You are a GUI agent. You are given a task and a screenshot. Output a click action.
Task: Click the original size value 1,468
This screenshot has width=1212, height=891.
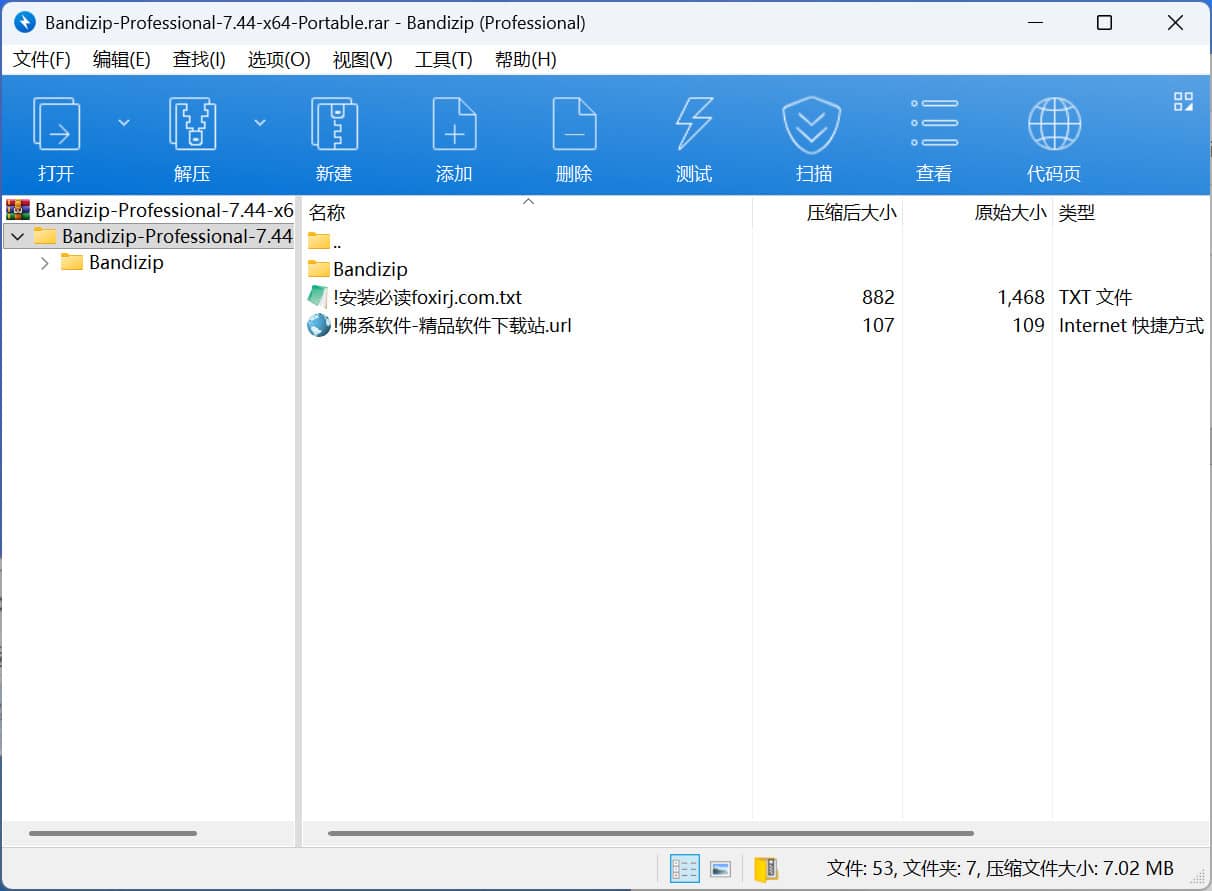click(x=1021, y=297)
